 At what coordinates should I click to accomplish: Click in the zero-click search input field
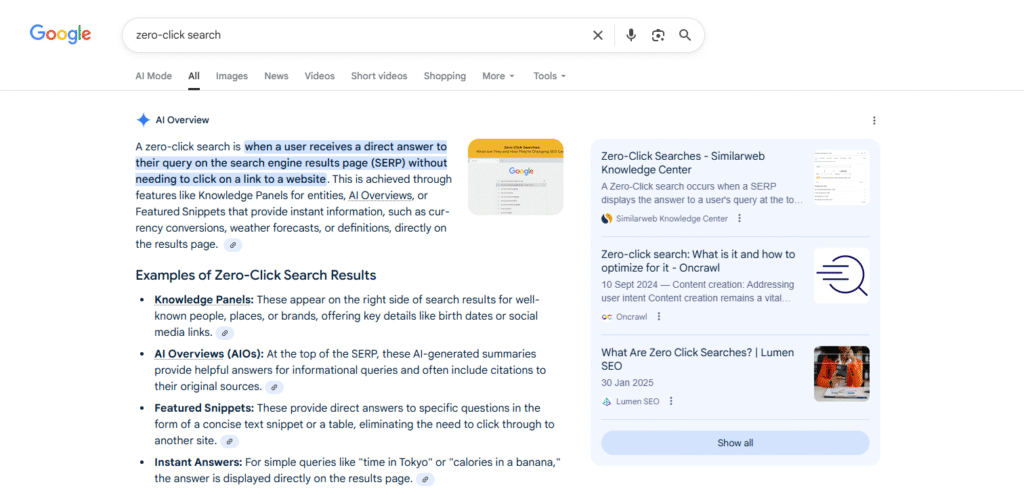[359, 35]
